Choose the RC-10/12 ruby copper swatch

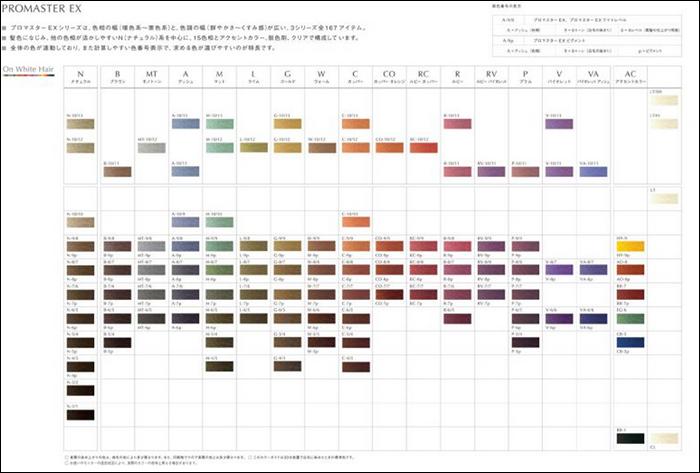[x=424, y=148]
